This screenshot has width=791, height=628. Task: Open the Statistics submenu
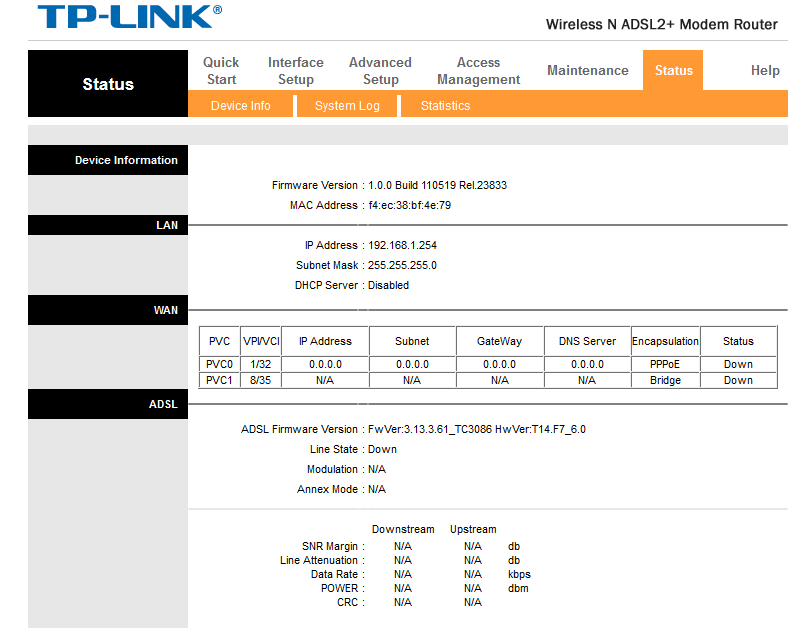pos(445,106)
